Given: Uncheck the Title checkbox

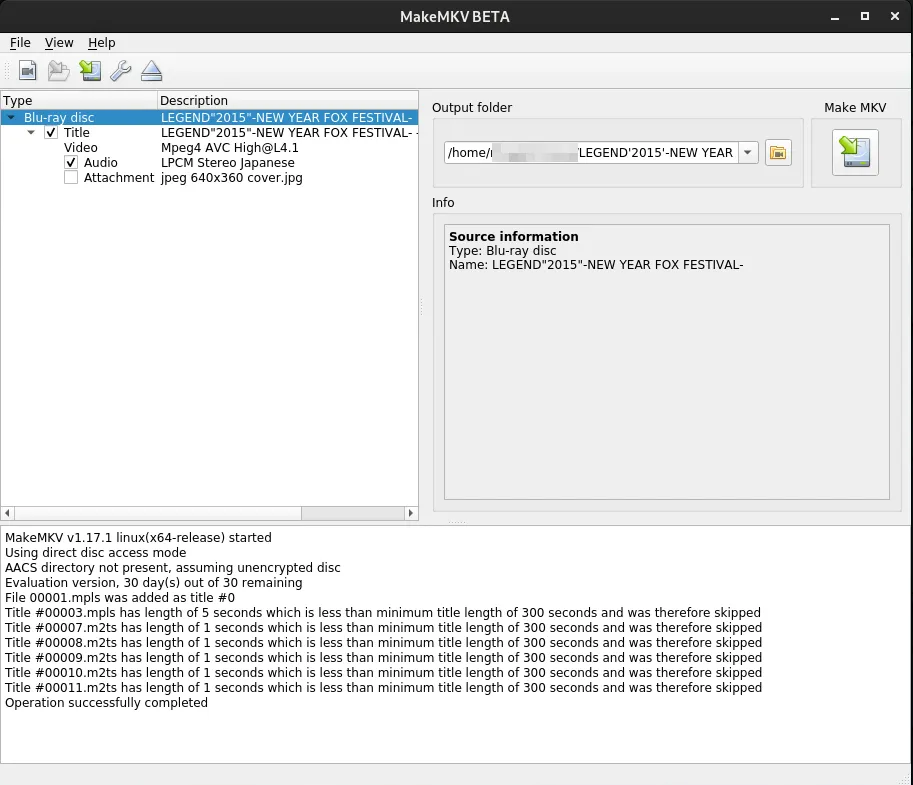Looking at the screenshot, I should click(51, 133).
